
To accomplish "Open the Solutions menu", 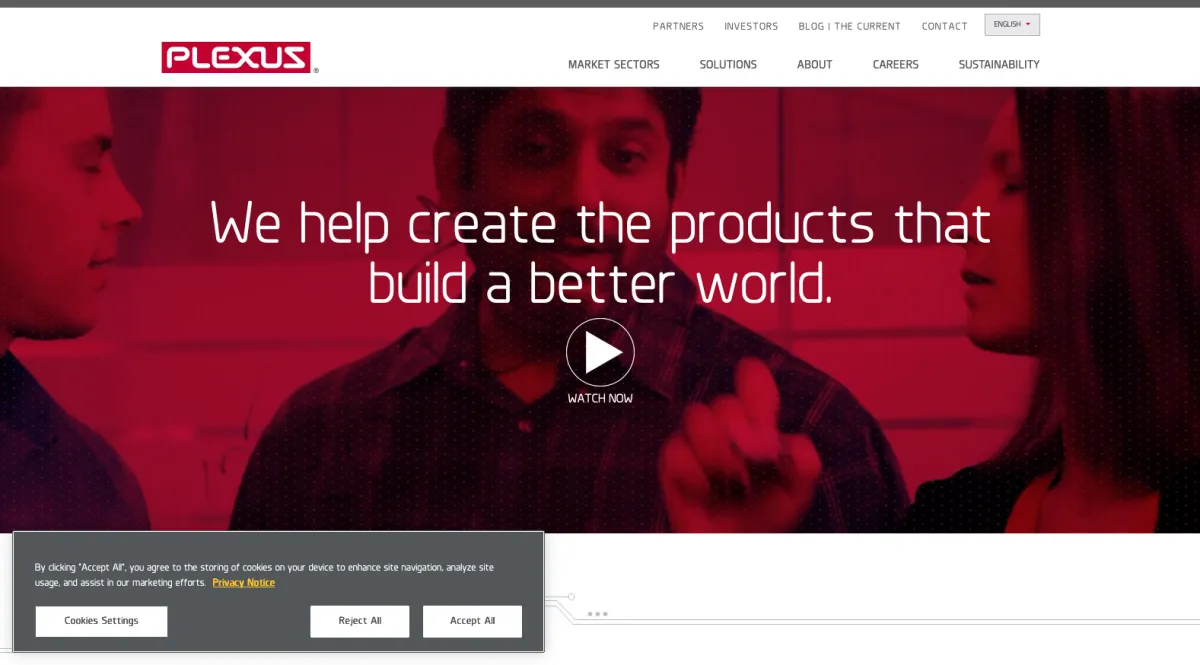I will coord(728,64).
